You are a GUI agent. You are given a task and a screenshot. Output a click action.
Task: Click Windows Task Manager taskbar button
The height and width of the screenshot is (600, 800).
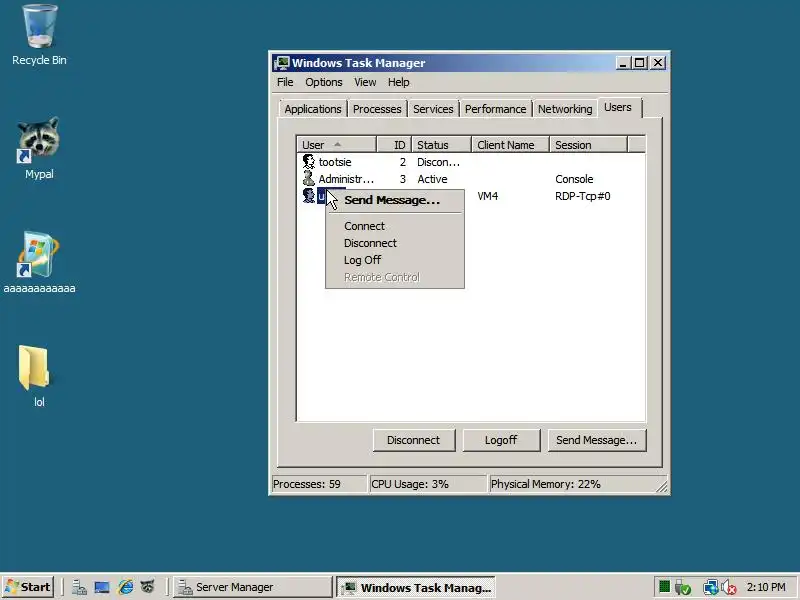416,587
